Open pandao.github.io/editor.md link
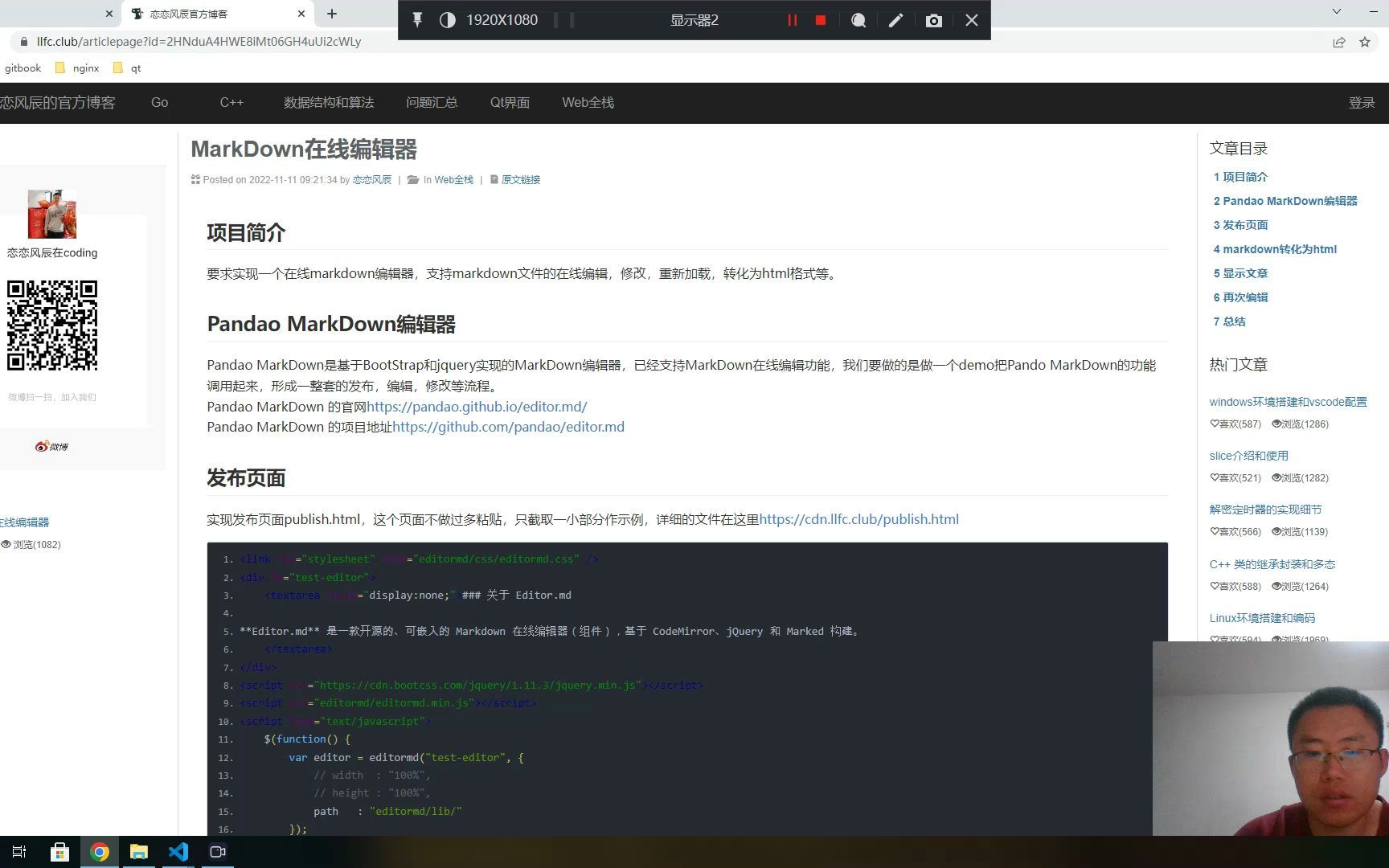The width and height of the screenshot is (1389, 868). pyautogui.click(x=477, y=407)
